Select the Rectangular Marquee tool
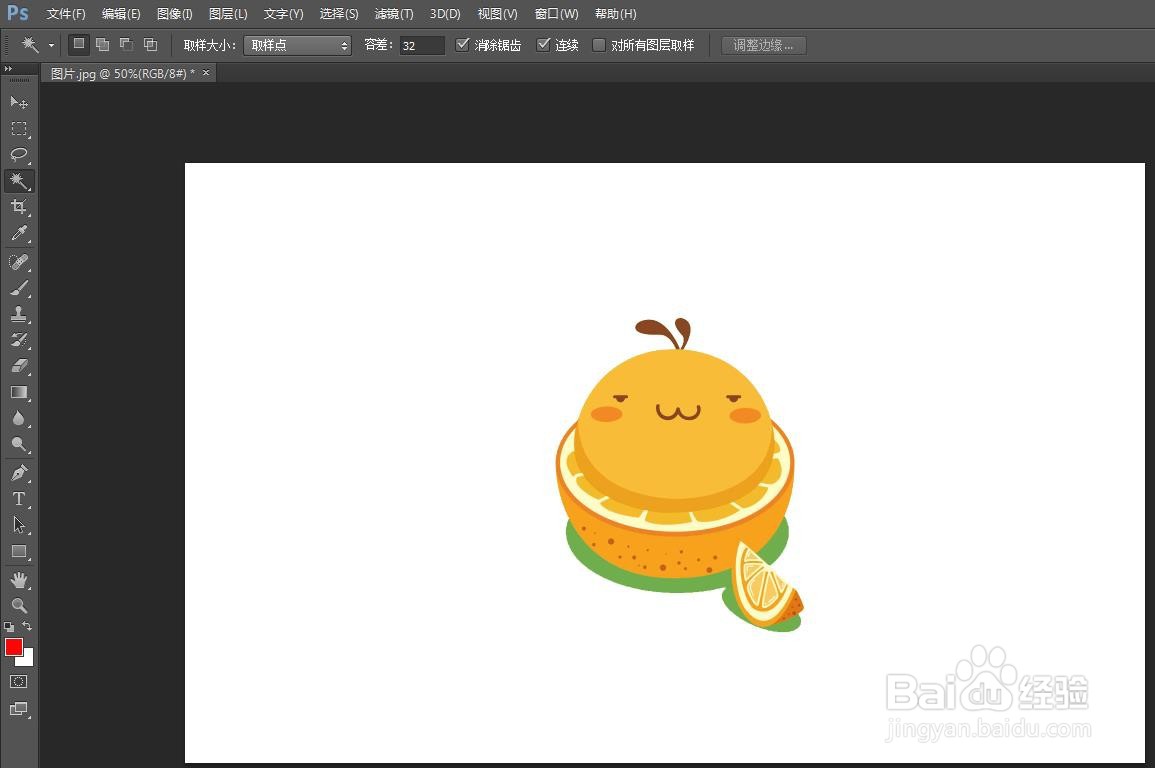This screenshot has height=768, width=1155. (x=19, y=129)
